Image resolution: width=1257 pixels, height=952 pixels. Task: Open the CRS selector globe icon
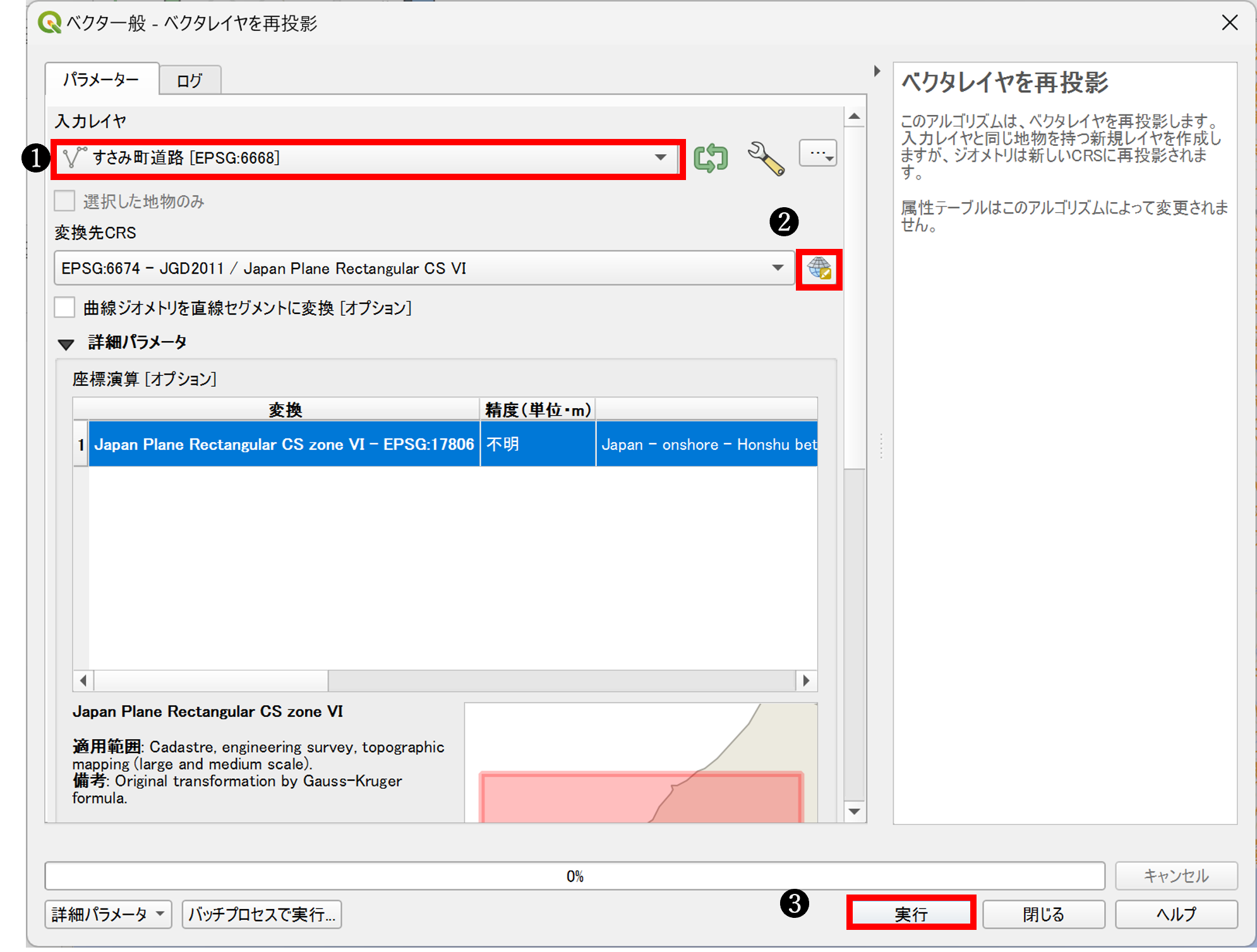819,269
